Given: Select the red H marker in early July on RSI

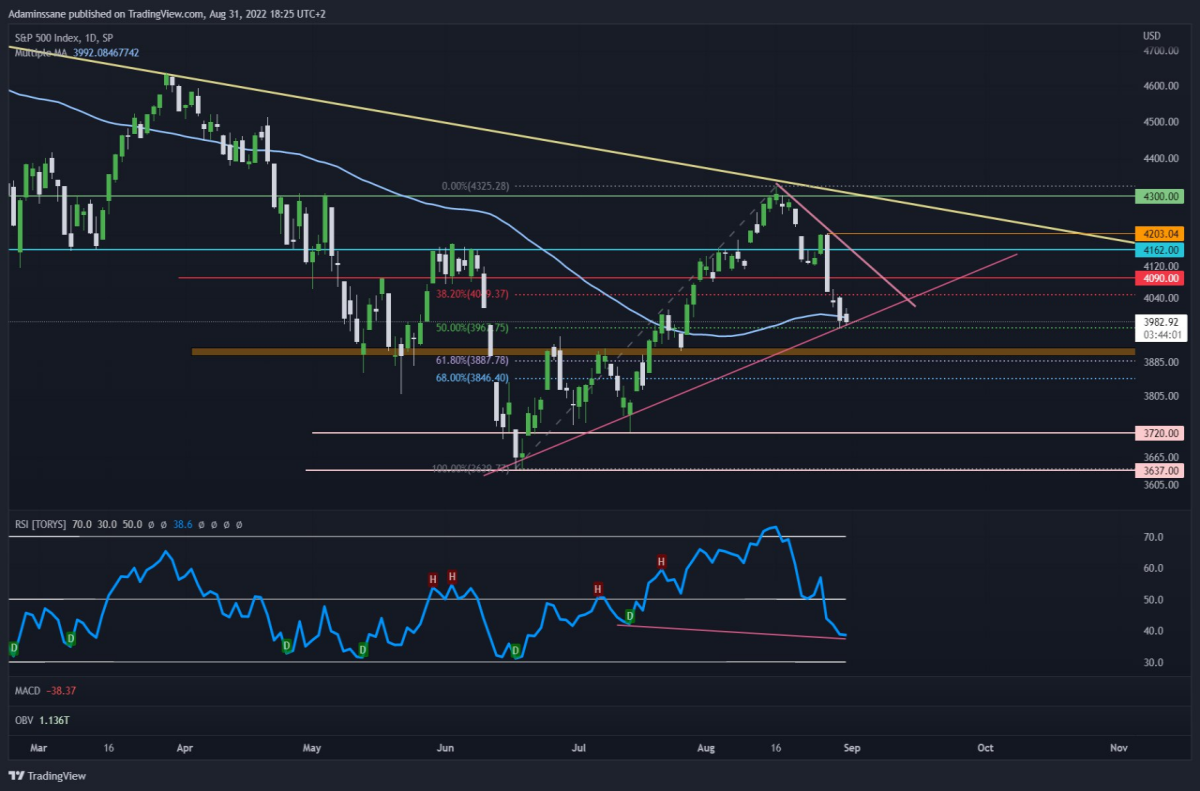Looking at the screenshot, I should [x=598, y=589].
